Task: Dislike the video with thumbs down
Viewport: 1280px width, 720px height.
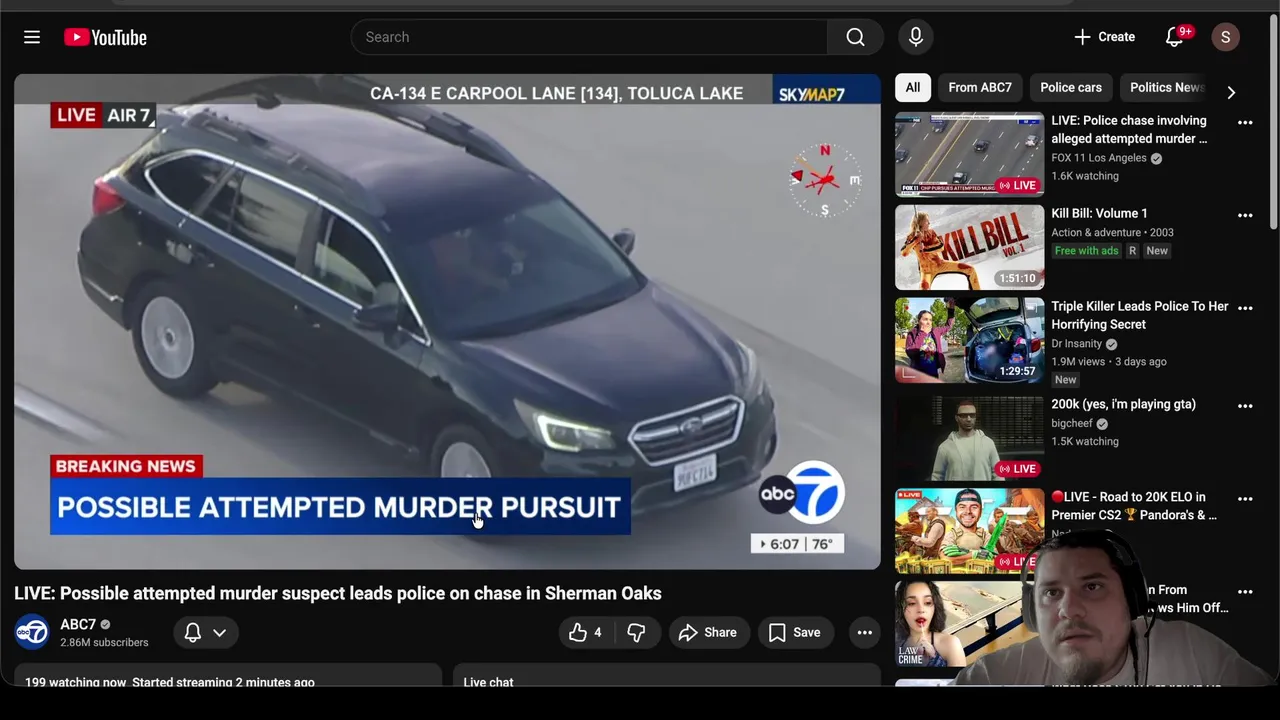Action: 636,632
